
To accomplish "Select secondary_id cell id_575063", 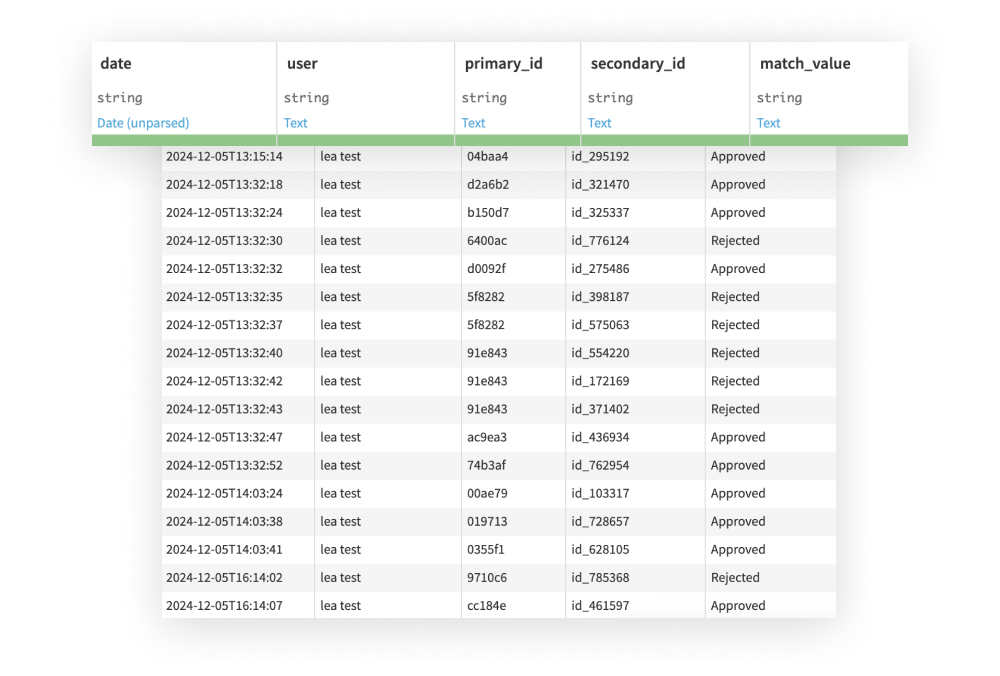I will [x=600, y=325].
